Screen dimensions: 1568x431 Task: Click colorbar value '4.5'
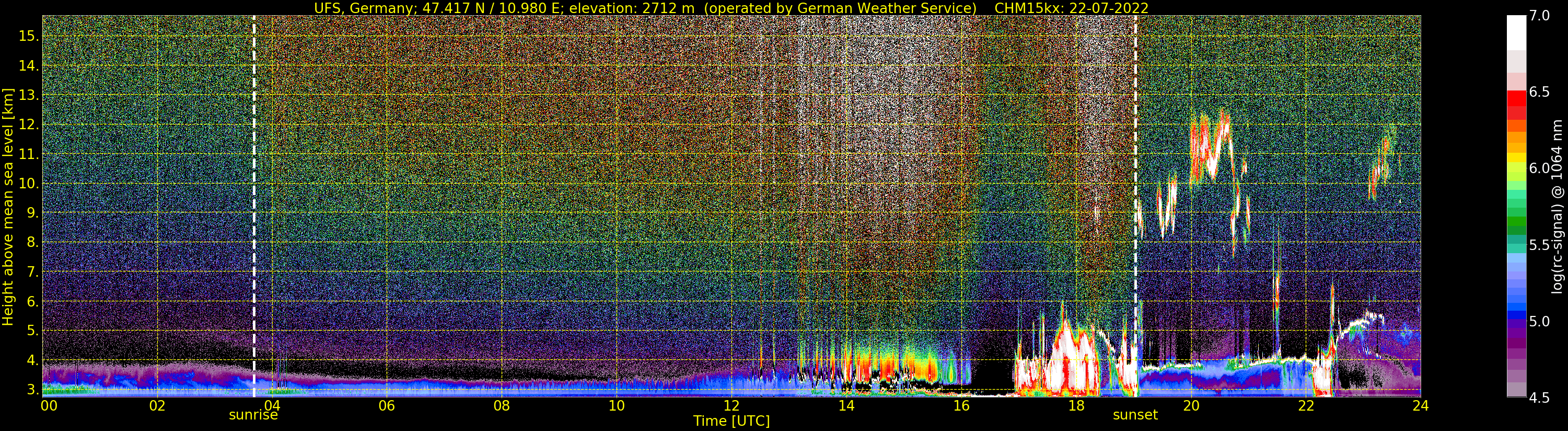point(1539,398)
